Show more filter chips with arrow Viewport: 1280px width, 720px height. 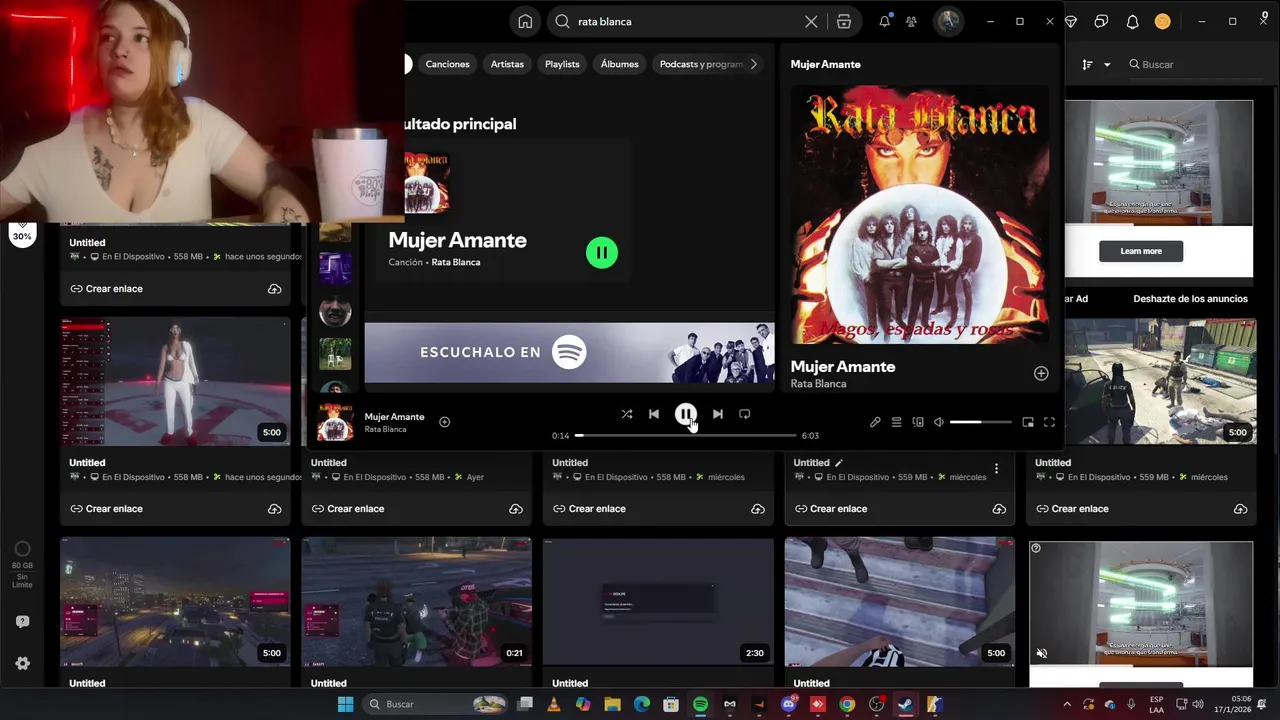click(754, 64)
